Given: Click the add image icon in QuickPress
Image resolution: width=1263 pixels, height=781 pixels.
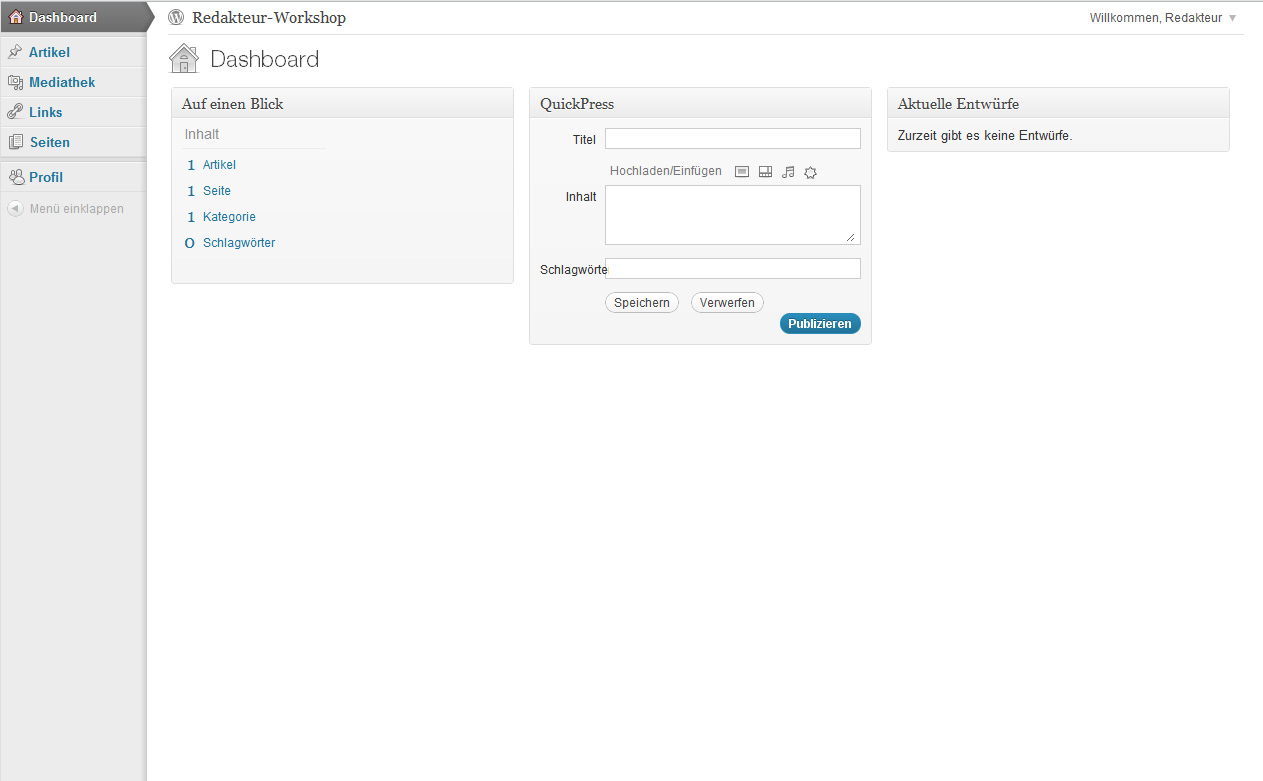Looking at the screenshot, I should tap(742, 172).
